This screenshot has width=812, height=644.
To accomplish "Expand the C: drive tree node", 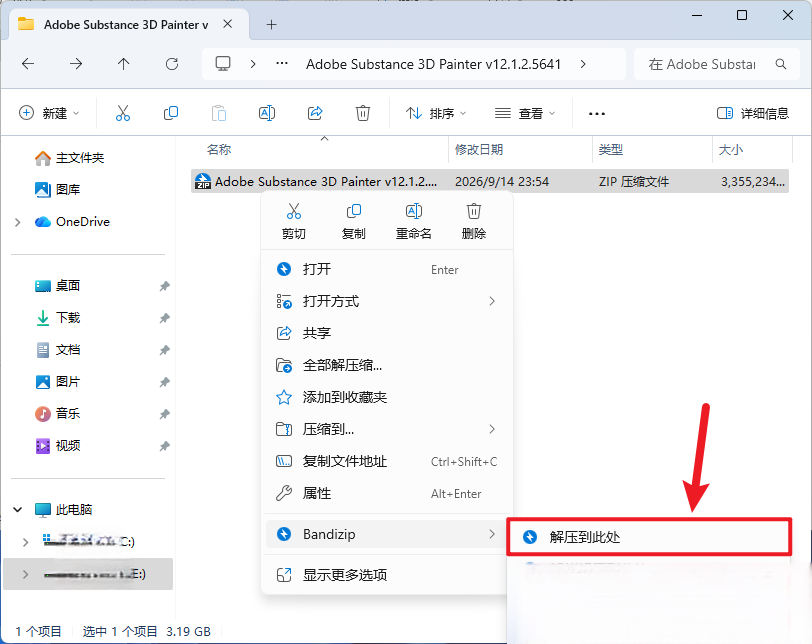I will point(25,542).
